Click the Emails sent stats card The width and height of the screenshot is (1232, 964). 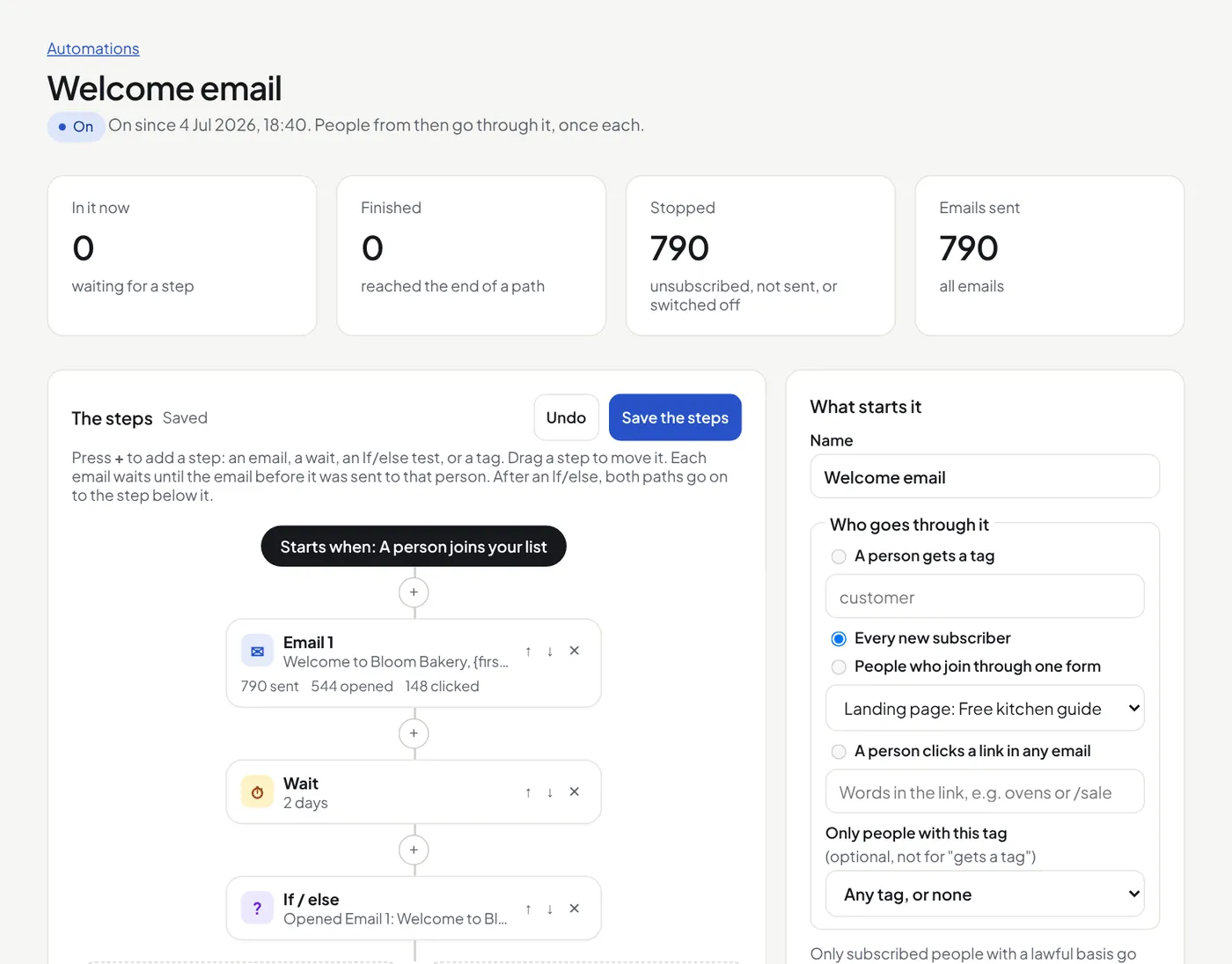tap(1050, 255)
